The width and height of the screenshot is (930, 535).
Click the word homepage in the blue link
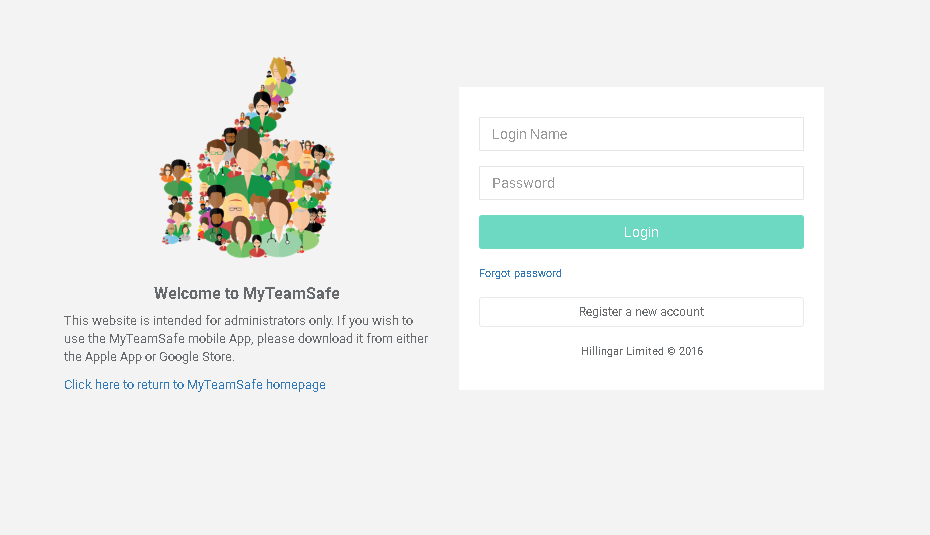click(x=295, y=384)
